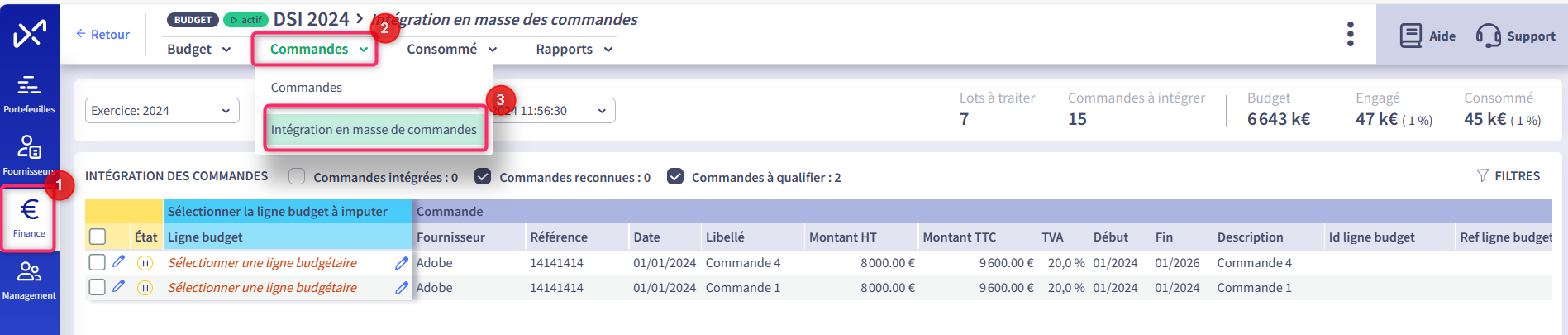
Task: Expand the Exercice: 2024 dropdown
Action: coord(162,111)
